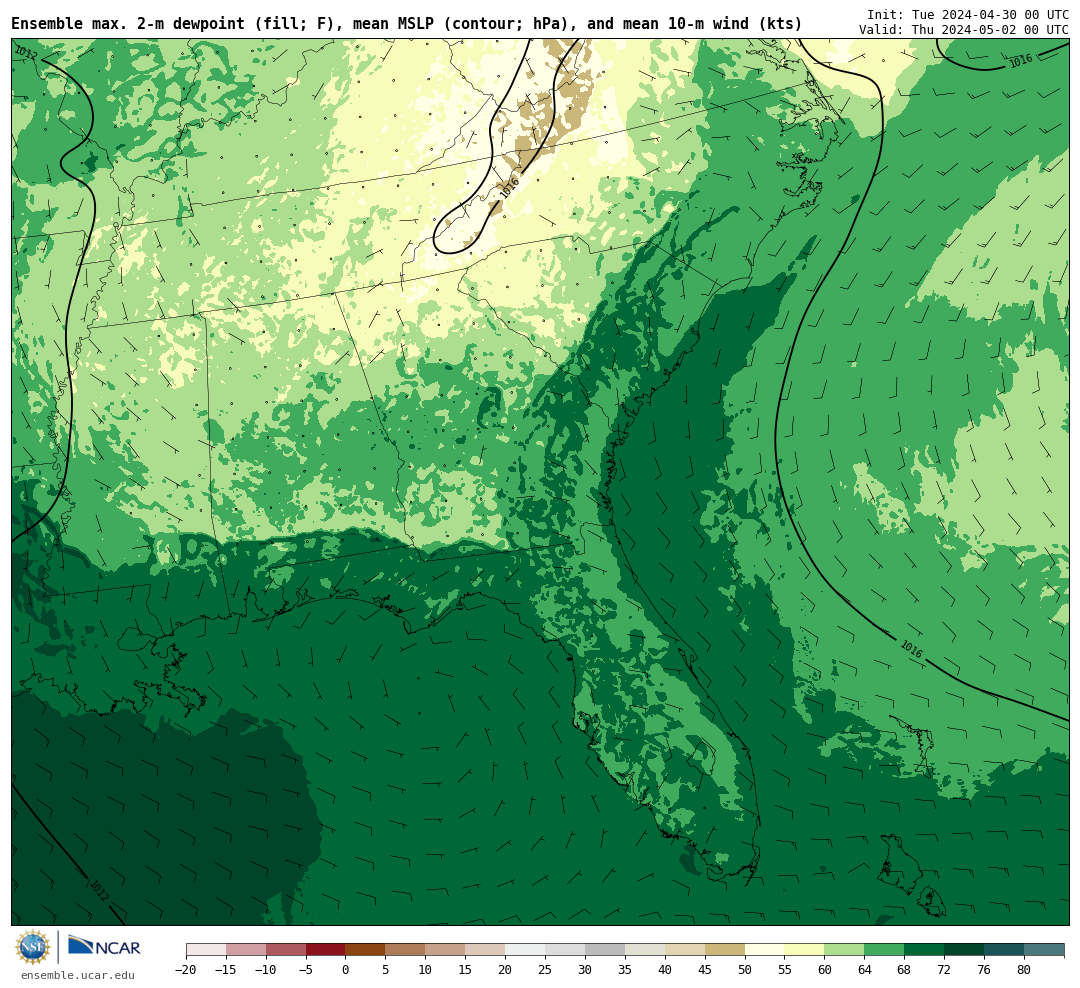The height and width of the screenshot is (988, 1080).
Task: Pick the colorbar swatch between 20 and 25
Action: click(x=526, y=950)
